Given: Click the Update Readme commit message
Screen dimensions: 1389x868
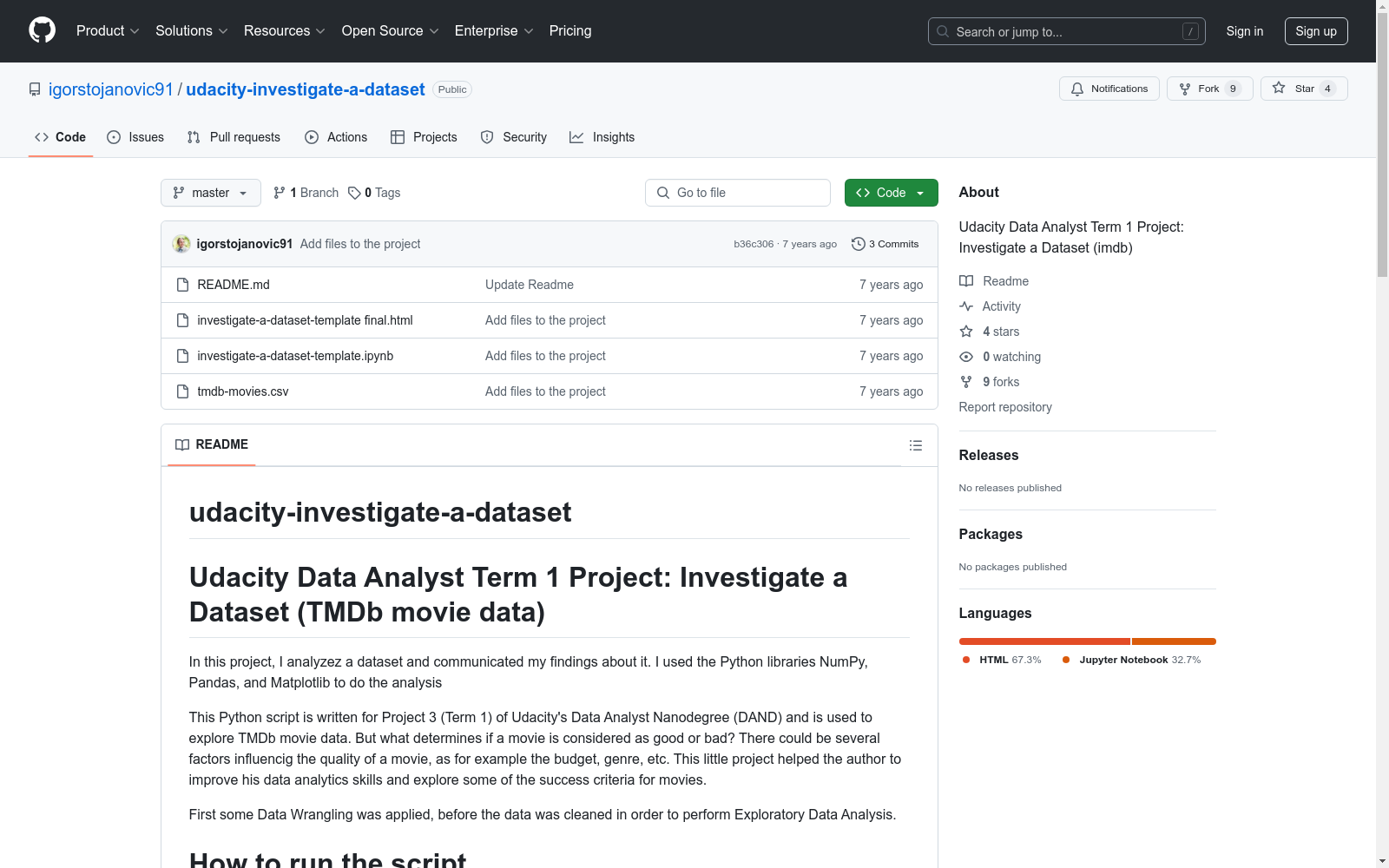Looking at the screenshot, I should coord(530,285).
